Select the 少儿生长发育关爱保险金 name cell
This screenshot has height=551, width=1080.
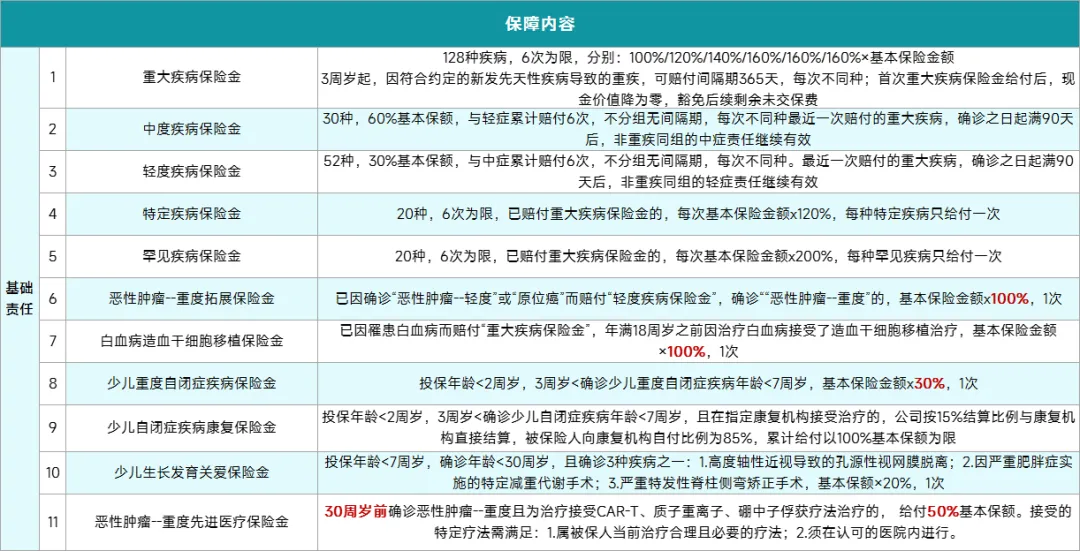[x=192, y=471]
